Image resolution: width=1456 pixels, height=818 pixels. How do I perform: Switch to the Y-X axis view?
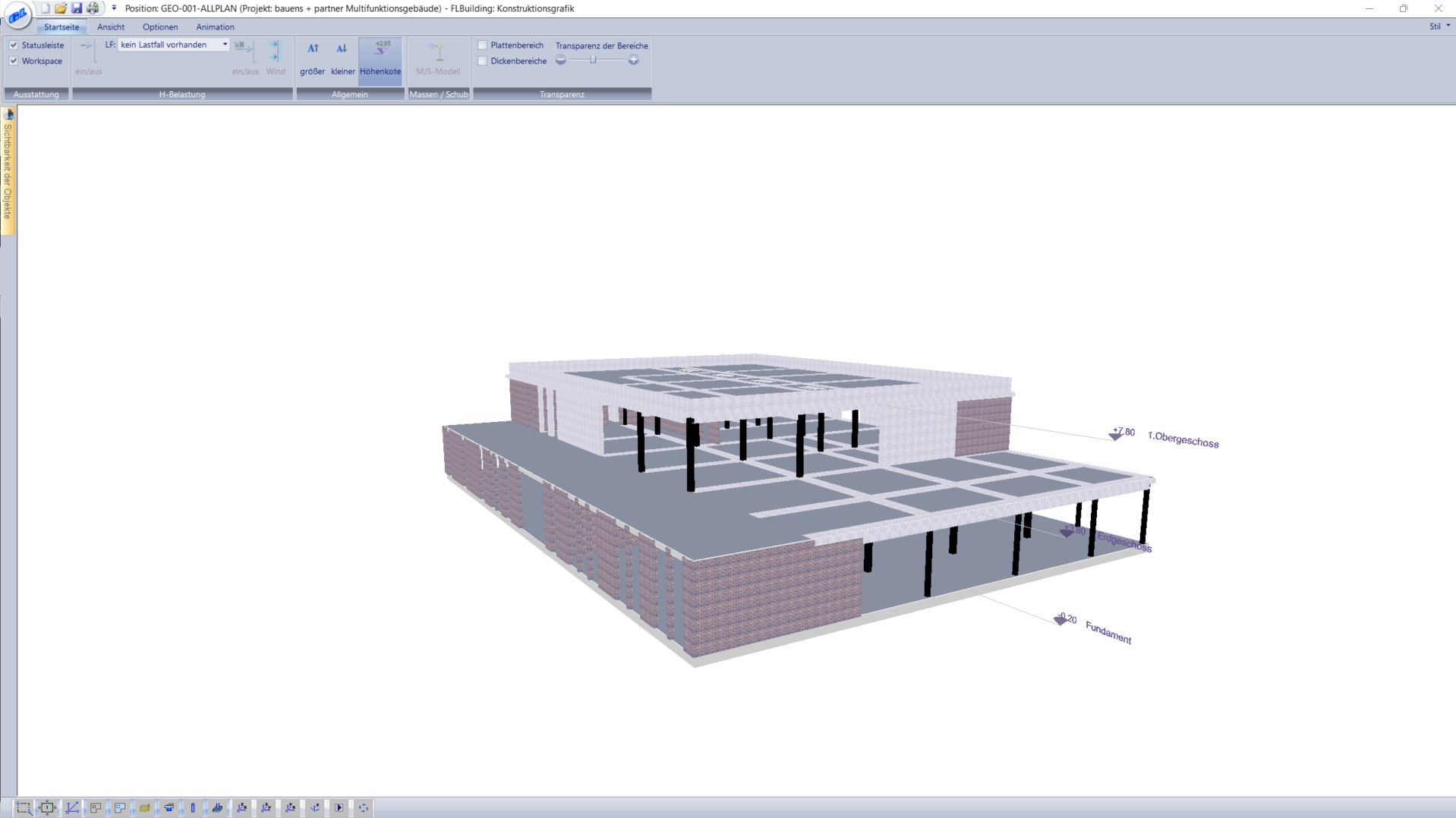coord(290,808)
